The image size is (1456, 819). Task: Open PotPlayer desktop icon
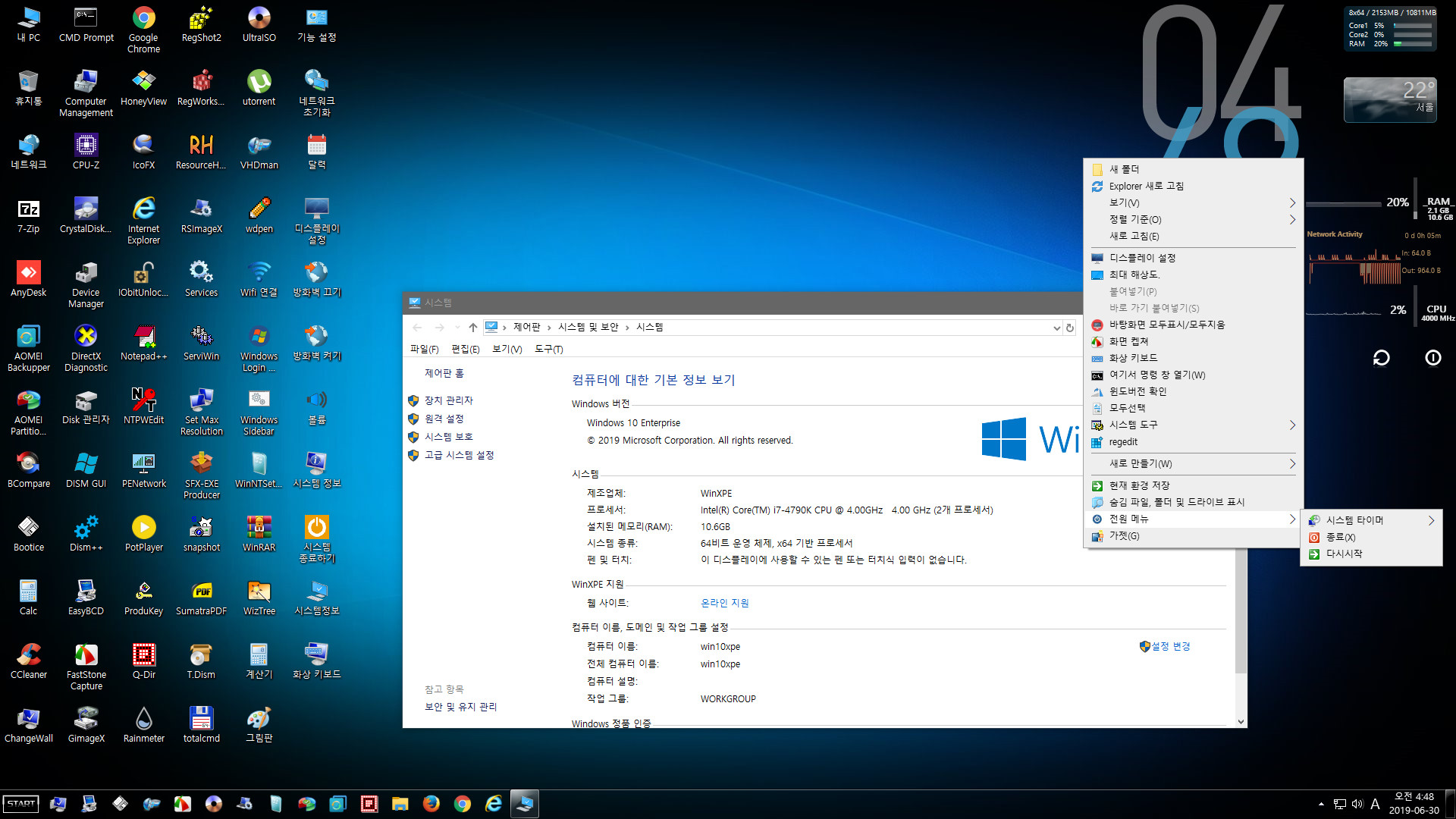coord(143,534)
